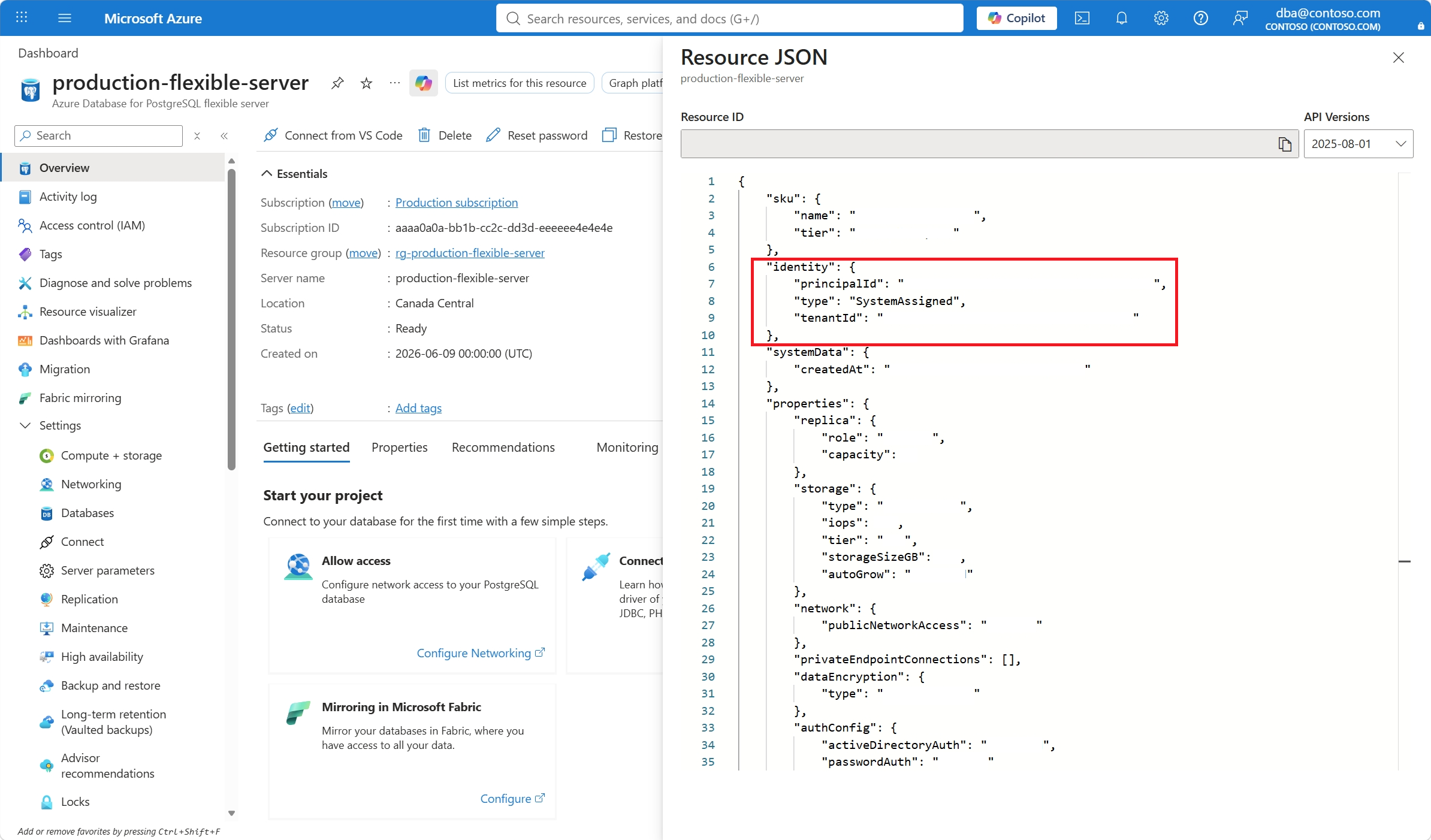Click List metrics for this resource

pyautogui.click(x=520, y=83)
